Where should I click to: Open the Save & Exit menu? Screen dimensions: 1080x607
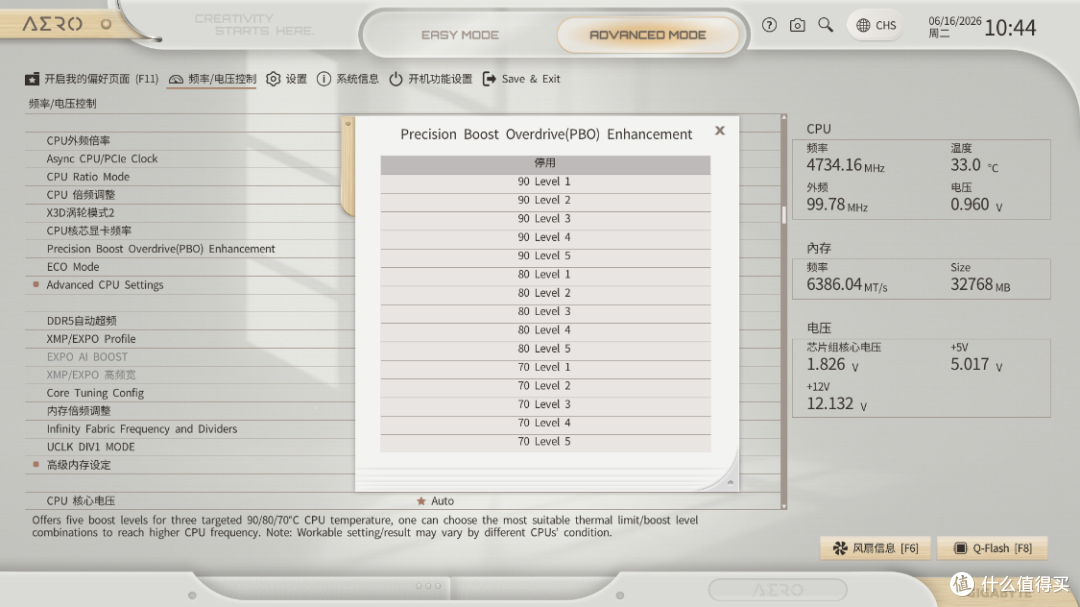521,79
